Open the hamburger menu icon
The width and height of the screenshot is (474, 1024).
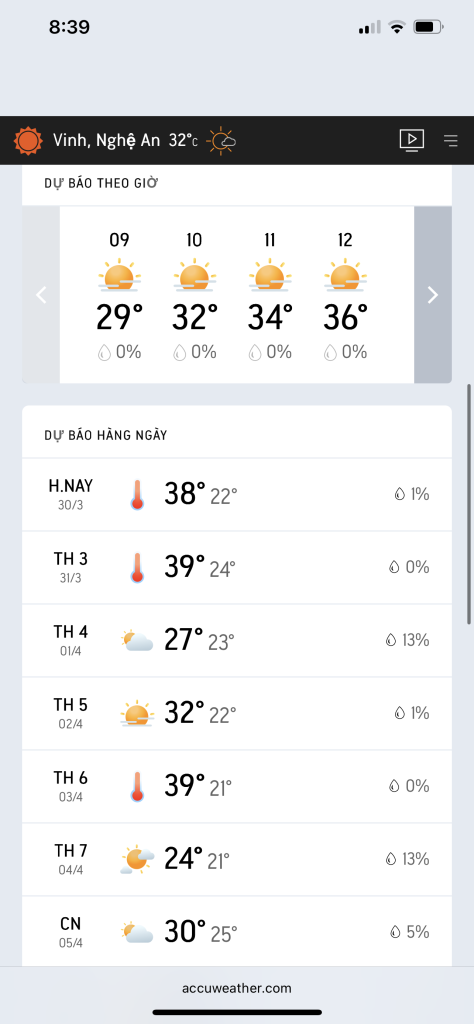450,140
